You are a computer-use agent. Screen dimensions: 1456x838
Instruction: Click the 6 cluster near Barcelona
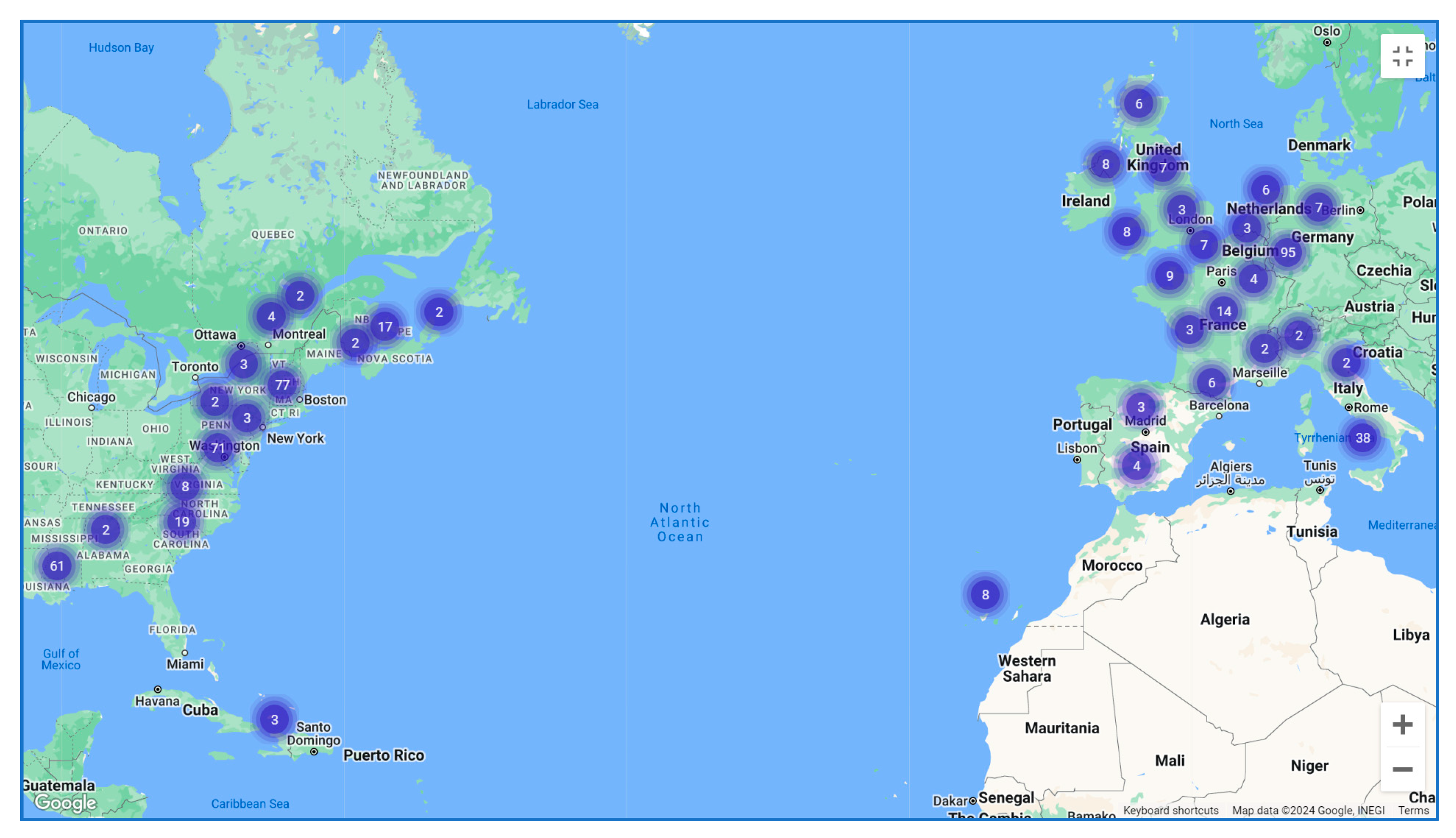tap(1211, 382)
